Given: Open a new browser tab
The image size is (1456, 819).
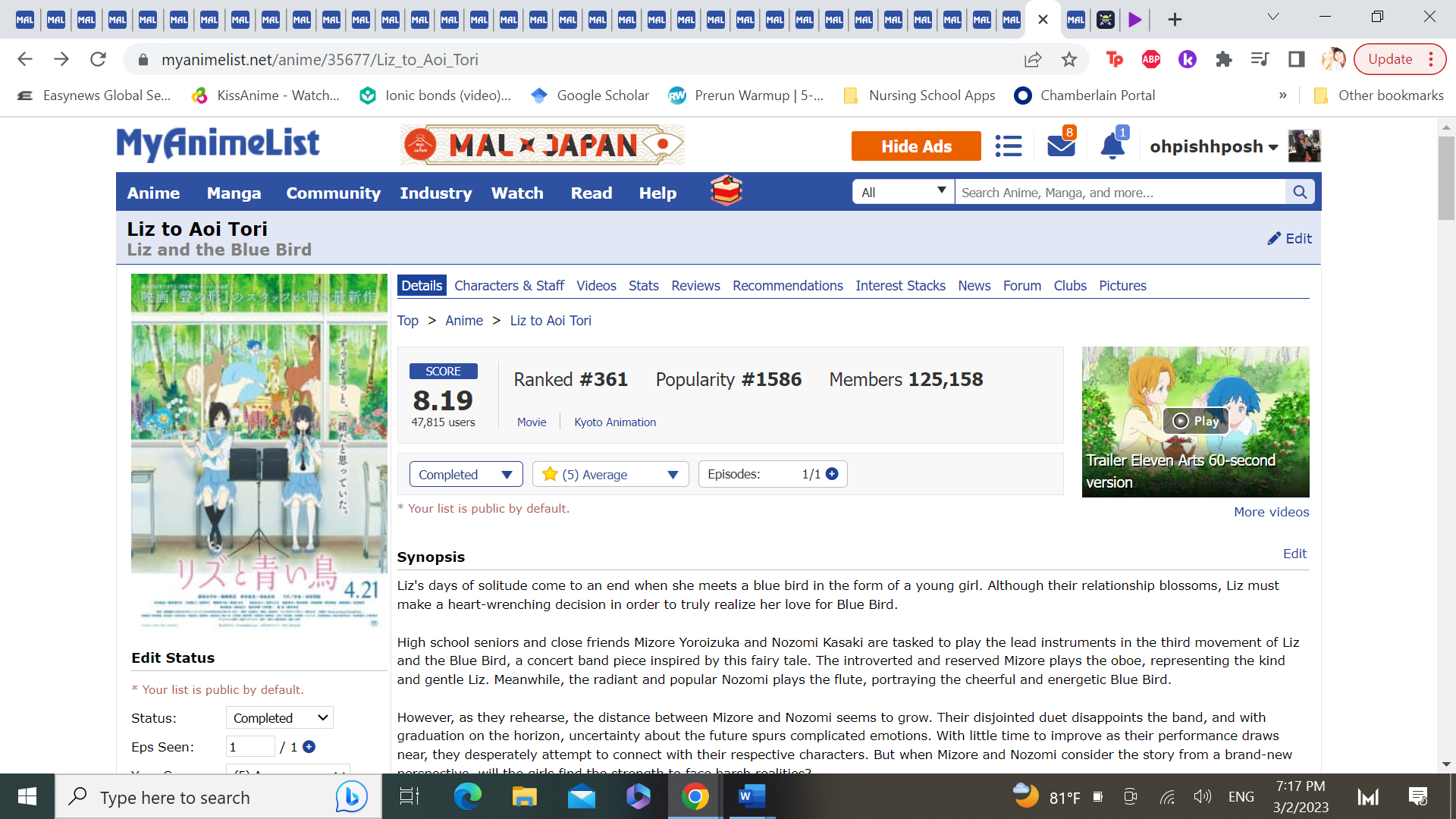Looking at the screenshot, I should pos(1175,20).
